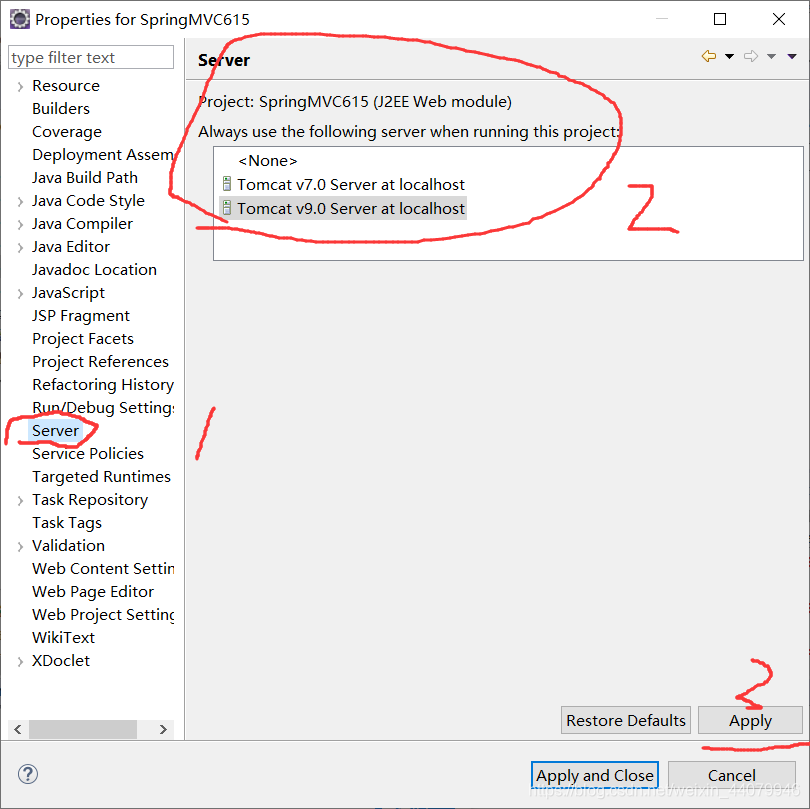810x809 pixels.
Task: Select Task Repository entry
Action: pos(90,500)
